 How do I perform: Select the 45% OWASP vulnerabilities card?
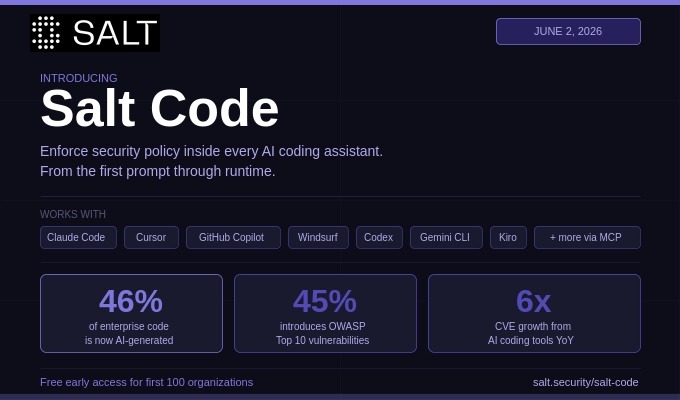point(325,313)
